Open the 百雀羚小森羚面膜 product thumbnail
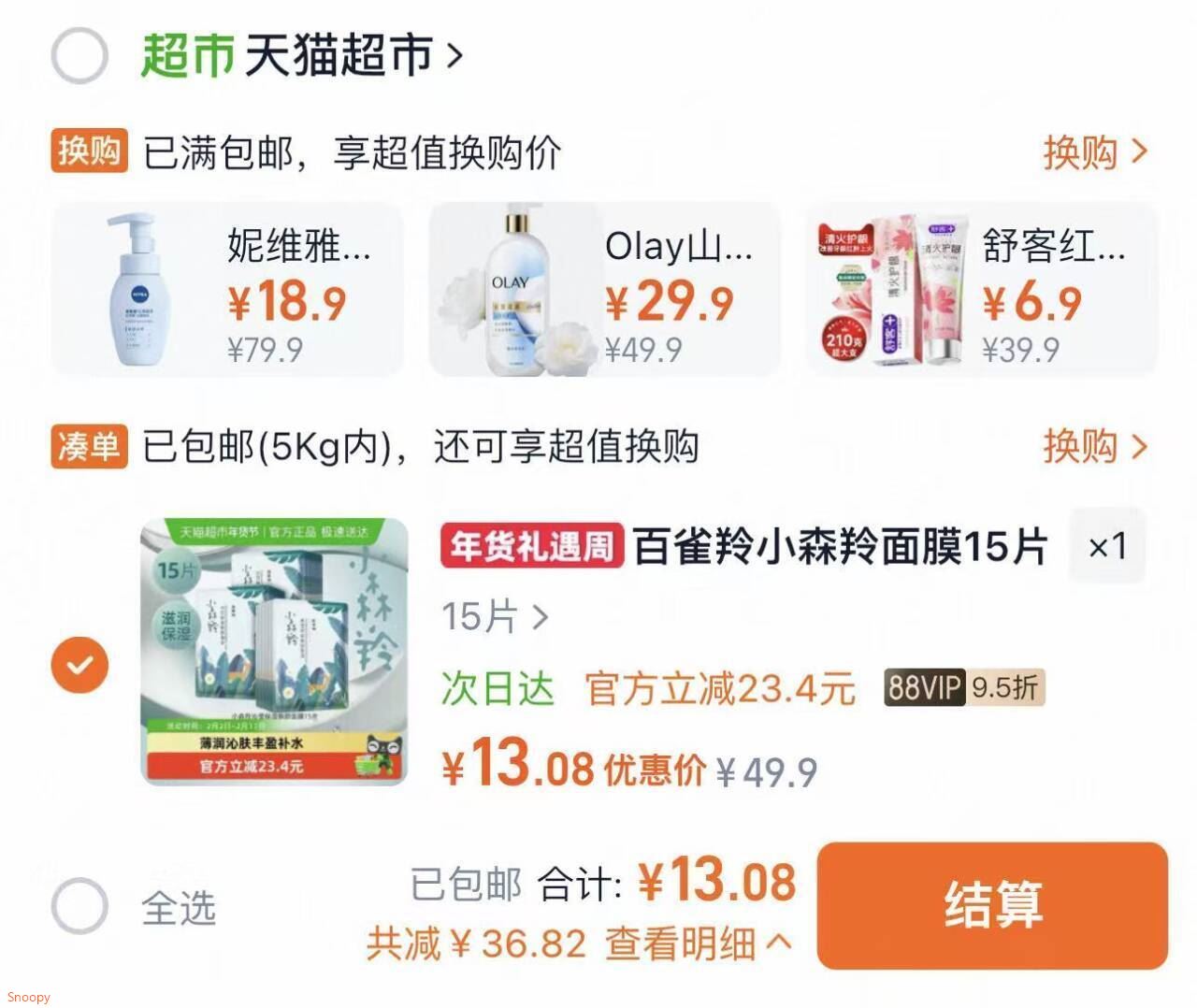This screenshot has height=1008, width=1197. click(x=275, y=651)
